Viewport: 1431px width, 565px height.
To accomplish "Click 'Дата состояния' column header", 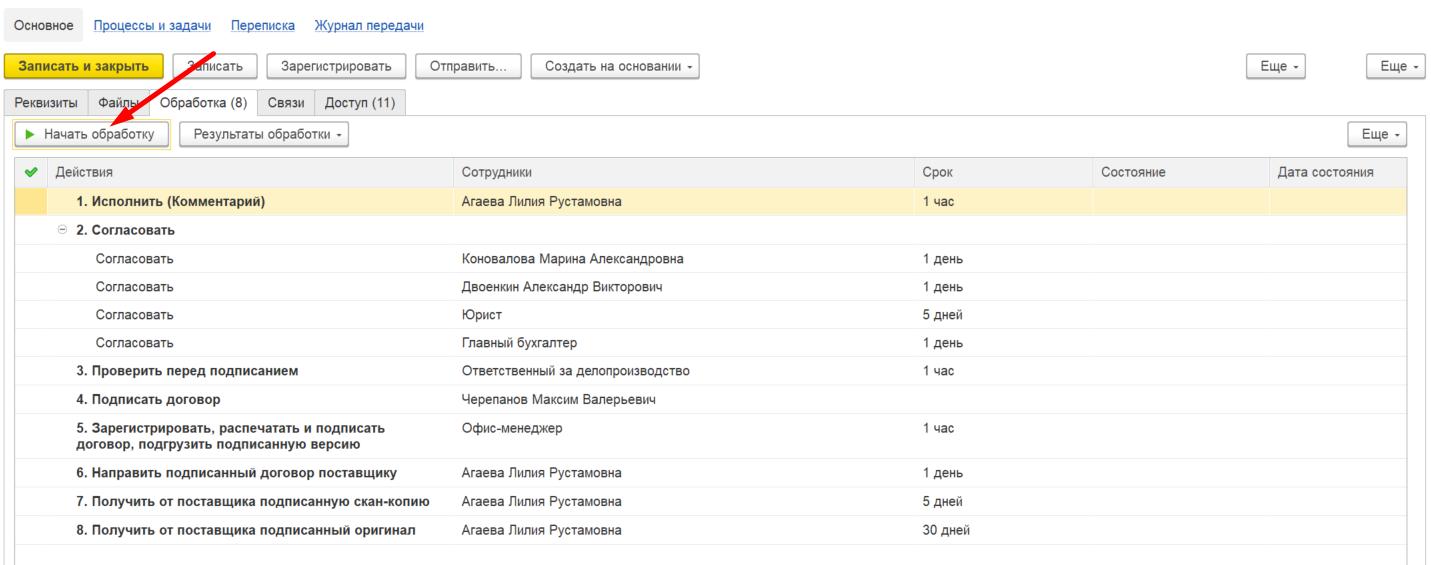I will (x=1338, y=172).
